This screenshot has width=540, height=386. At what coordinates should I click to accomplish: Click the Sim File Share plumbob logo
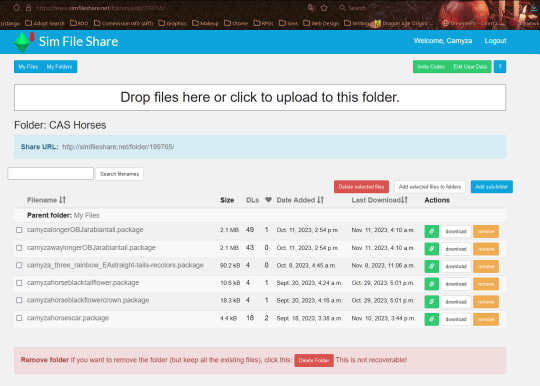click(24, 42)
